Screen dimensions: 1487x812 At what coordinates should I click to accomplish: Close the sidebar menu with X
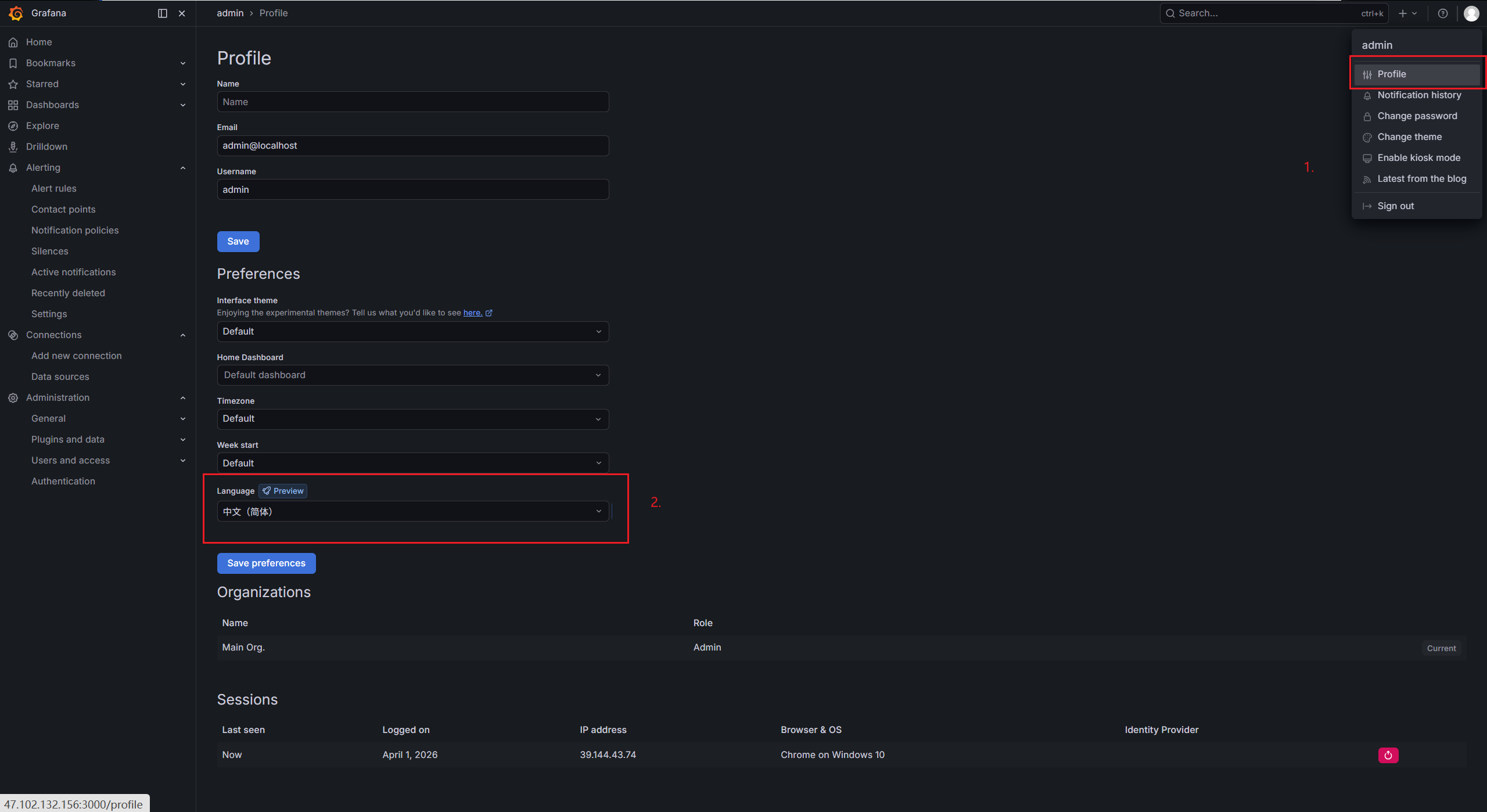click(x=182, y=13)
